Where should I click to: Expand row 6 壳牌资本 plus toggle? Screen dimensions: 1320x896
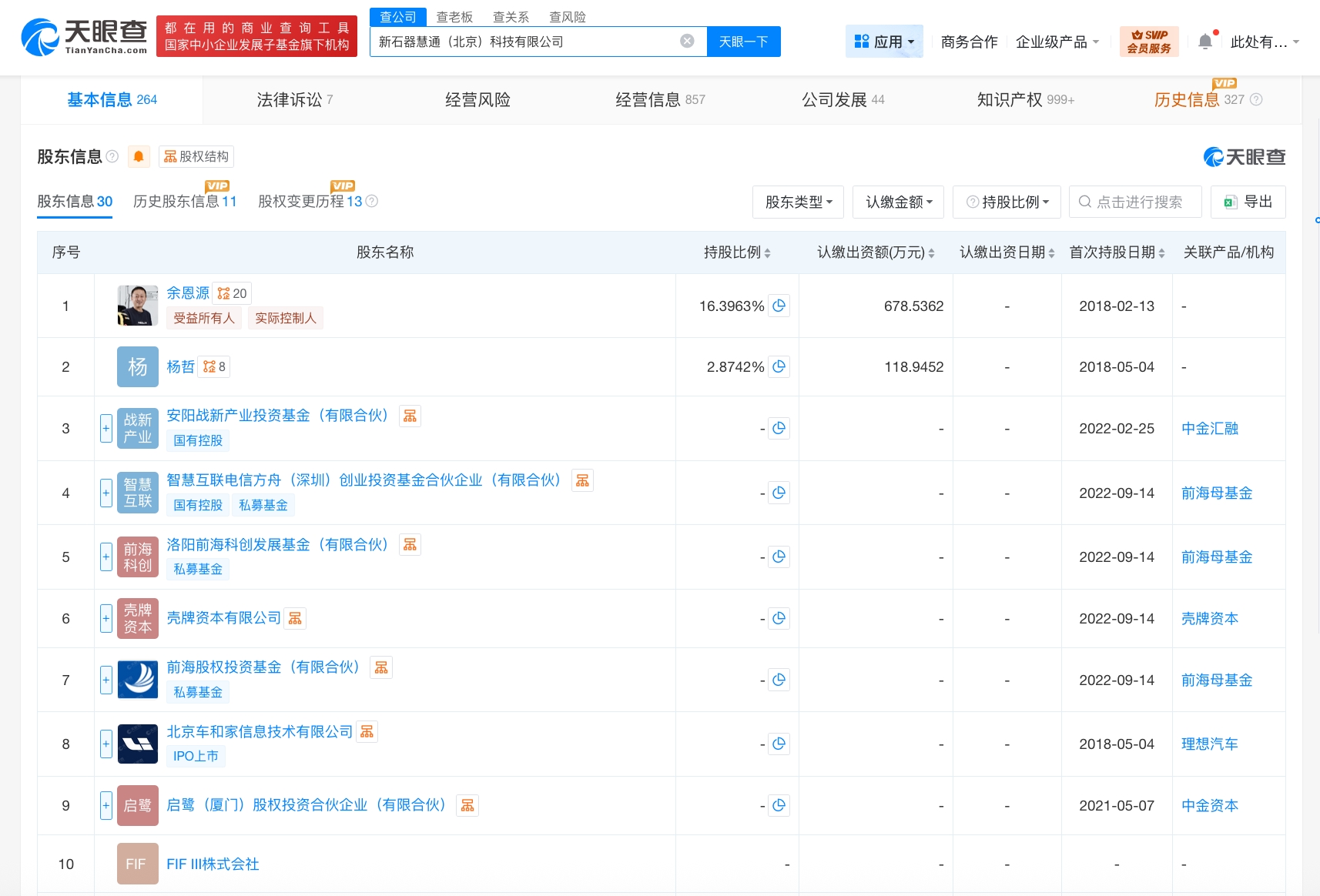[106, 618]
